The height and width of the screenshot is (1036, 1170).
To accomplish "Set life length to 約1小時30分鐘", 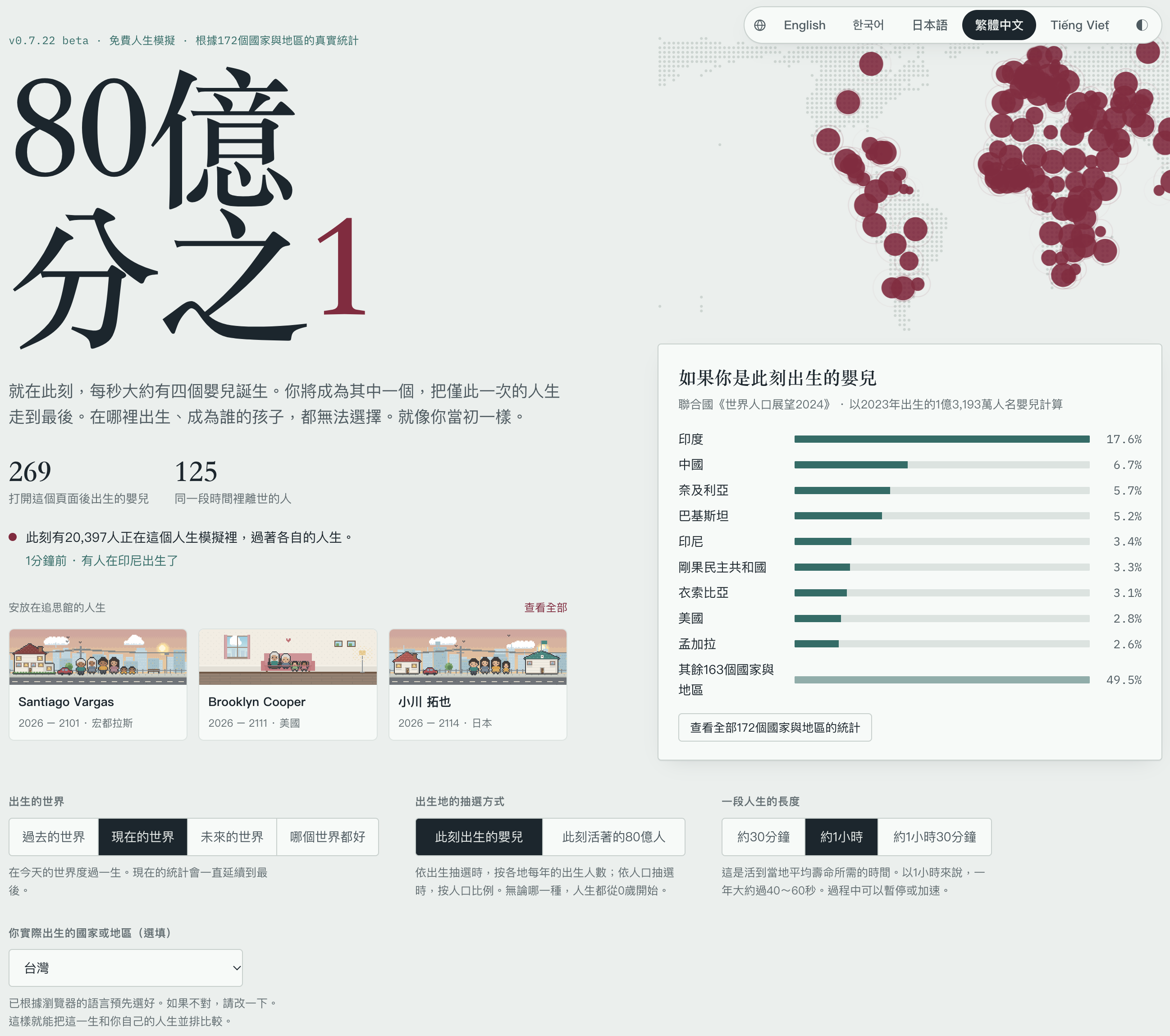I will (934, 837).
